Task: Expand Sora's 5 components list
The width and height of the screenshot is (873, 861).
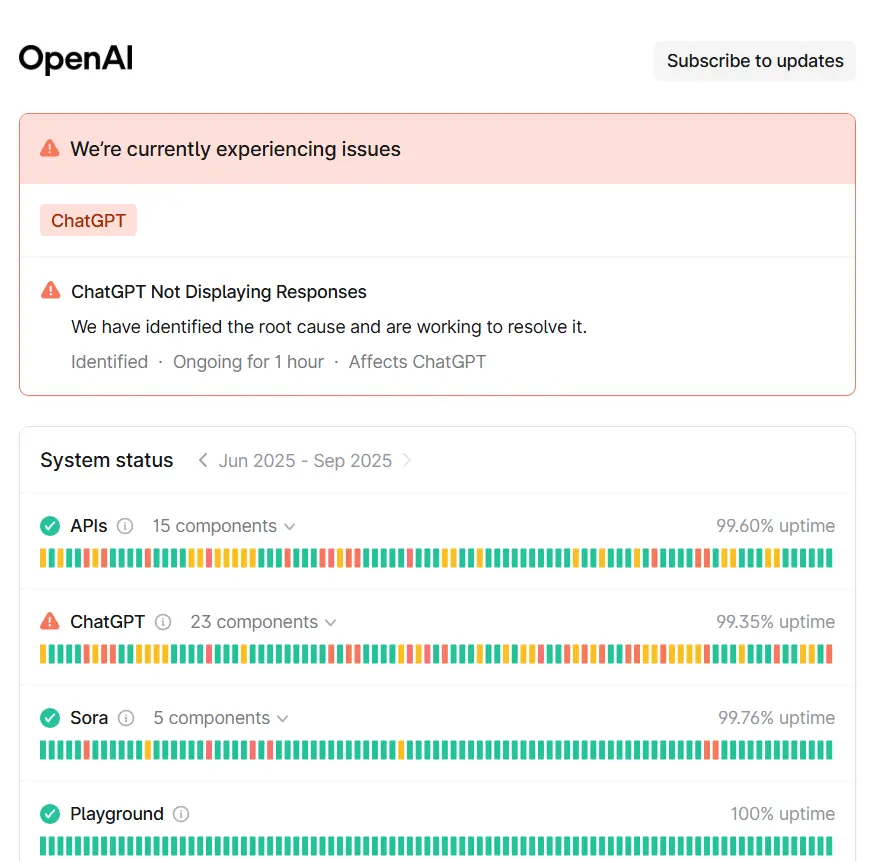Action: [x=220, y=718]
